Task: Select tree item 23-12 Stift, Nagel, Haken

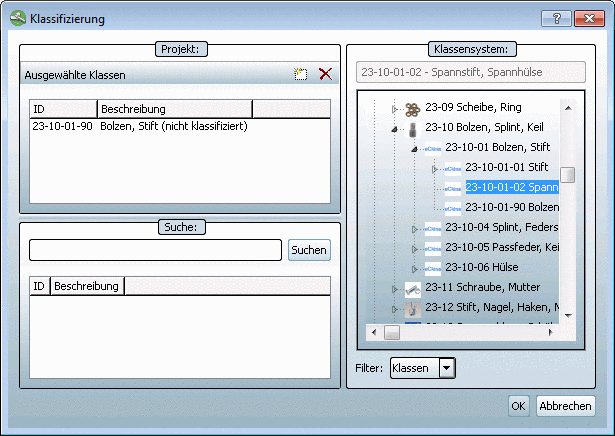Action: click(x=492, y=307)
